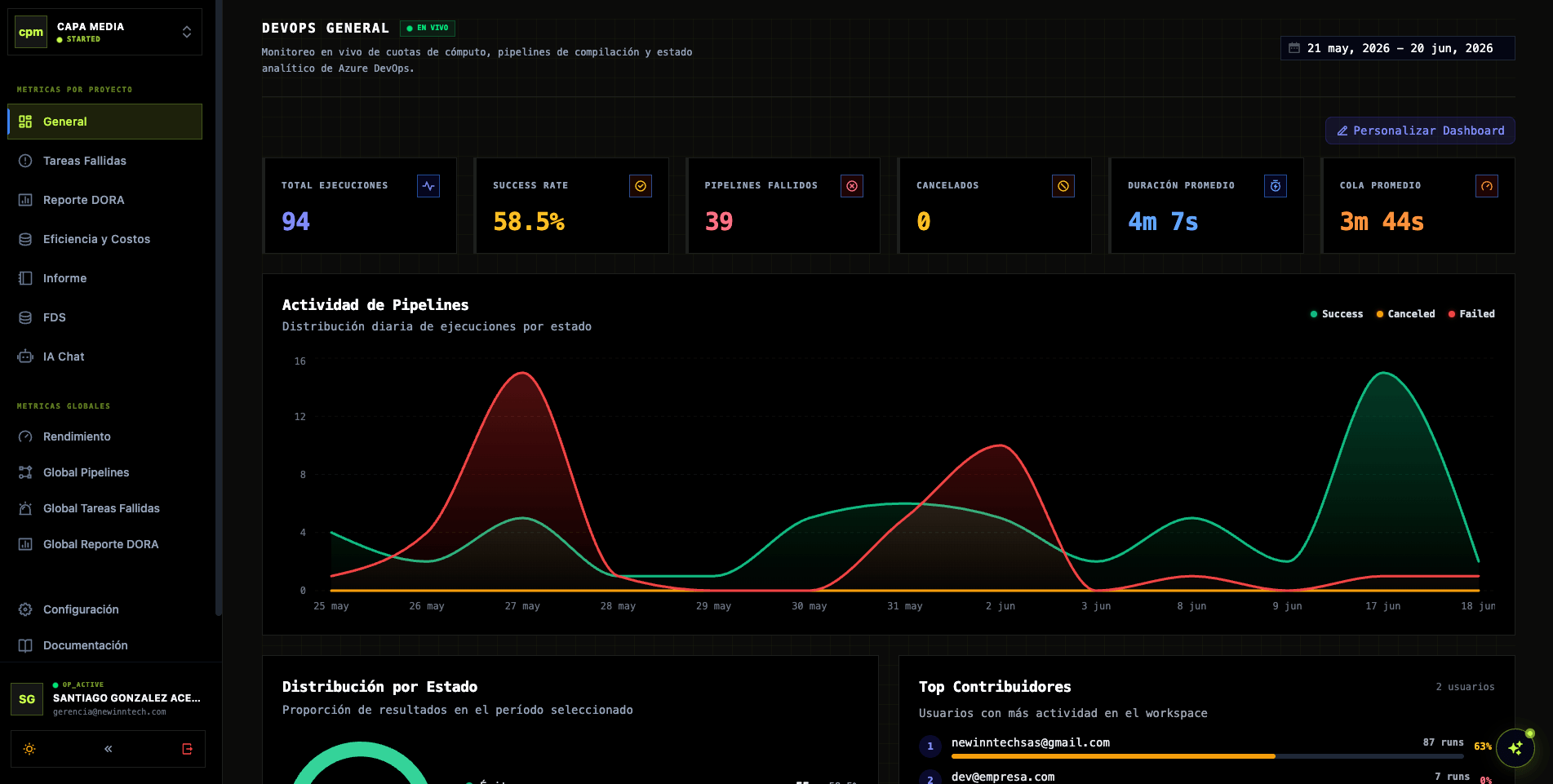
Task: Click the green donut chart arc
Action: pyautogui.click(x=361, y=748)
